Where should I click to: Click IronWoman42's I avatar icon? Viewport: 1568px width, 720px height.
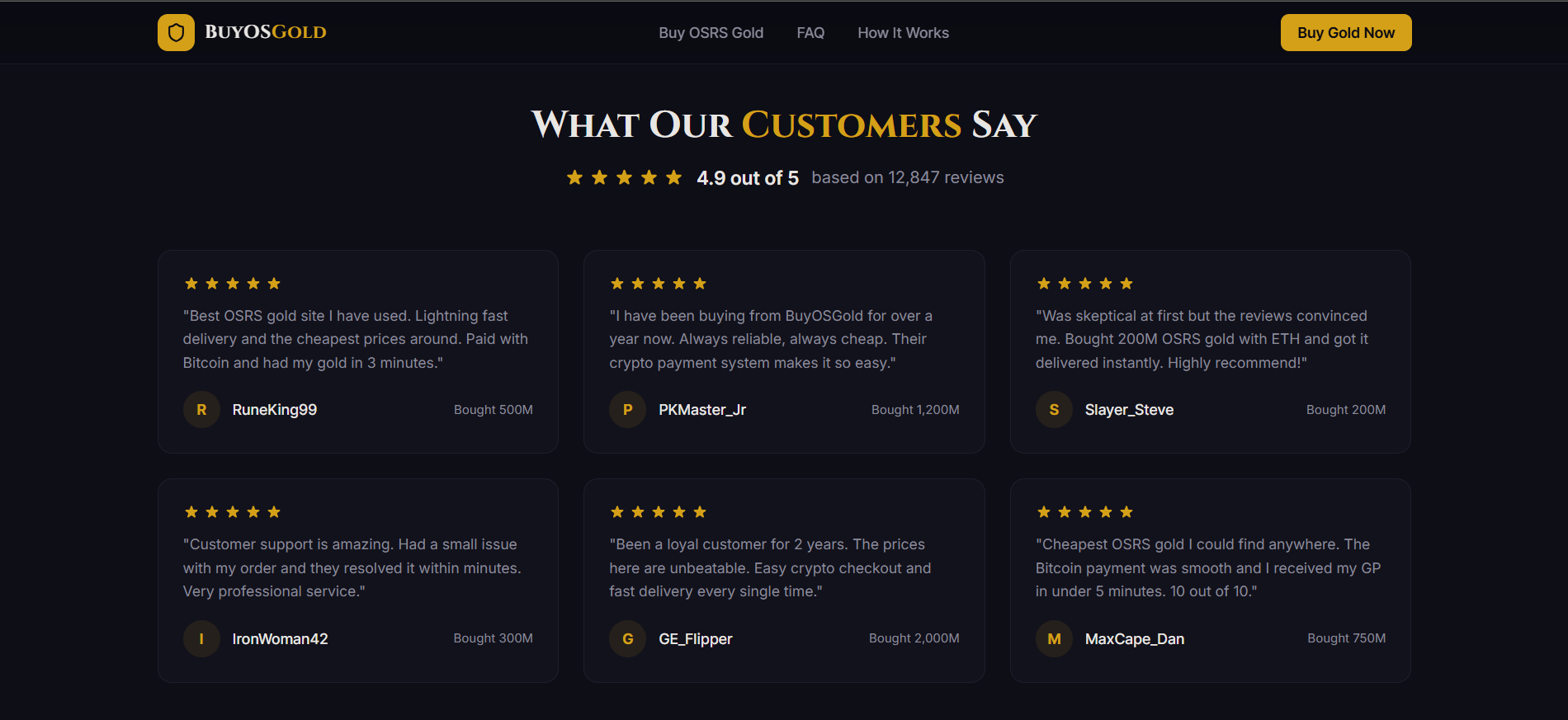click(201, 638)
